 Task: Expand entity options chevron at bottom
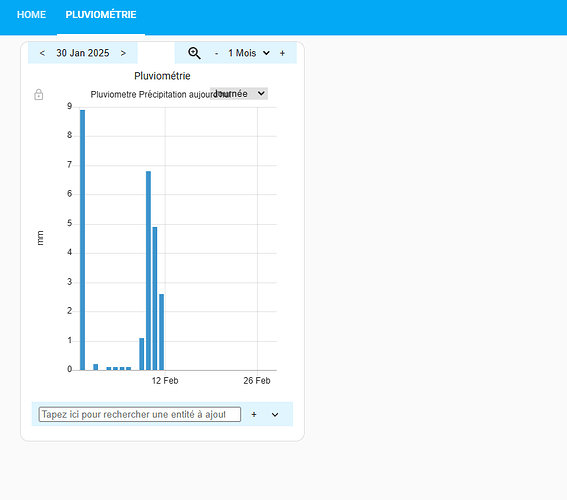tap(275, 415)
